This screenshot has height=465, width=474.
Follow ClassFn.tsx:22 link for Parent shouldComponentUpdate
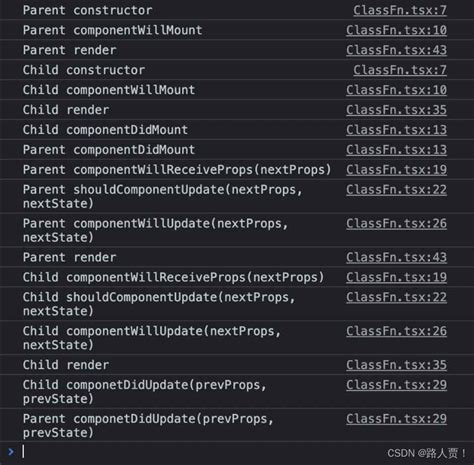[x=396, y=190]
